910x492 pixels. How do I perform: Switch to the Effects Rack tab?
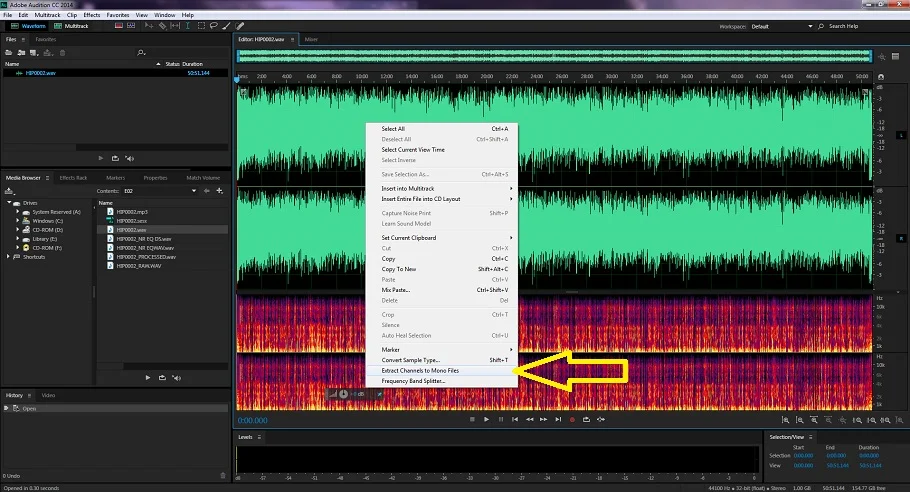73,178
